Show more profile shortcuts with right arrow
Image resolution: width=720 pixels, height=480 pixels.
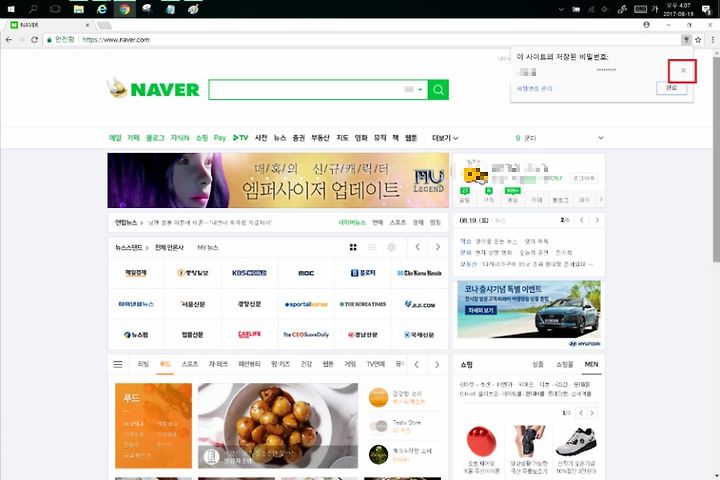[x=601, y=199]
